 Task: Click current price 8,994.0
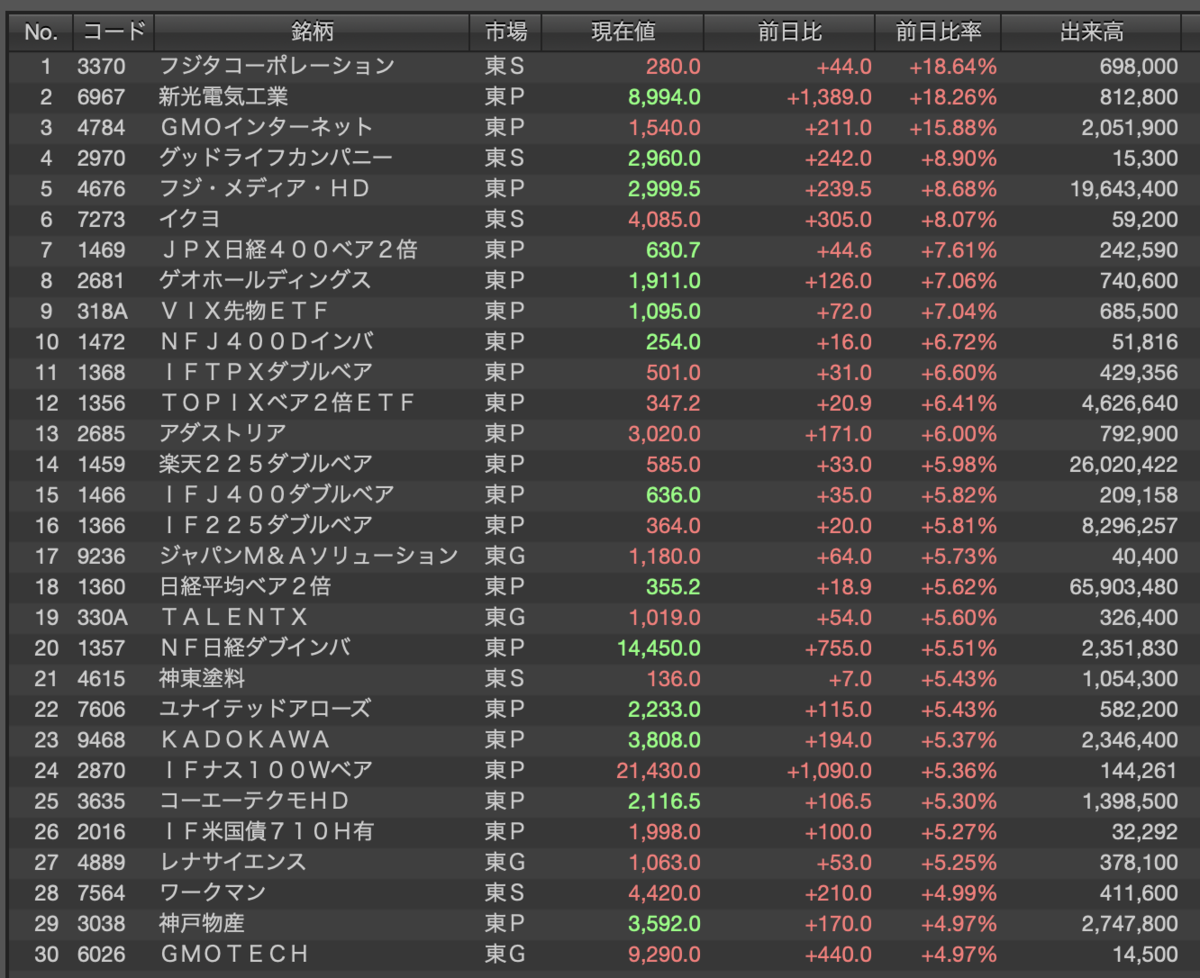click(x=664, y=97)
